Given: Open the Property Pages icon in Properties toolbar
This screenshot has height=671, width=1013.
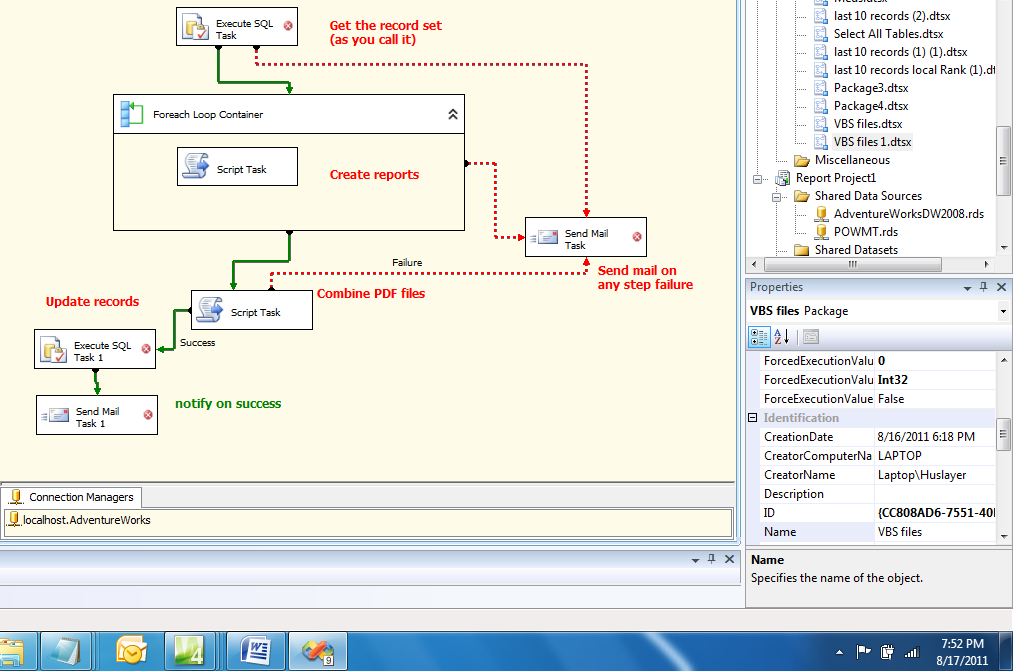Looking at the screenshot, I should pos(811,337).
